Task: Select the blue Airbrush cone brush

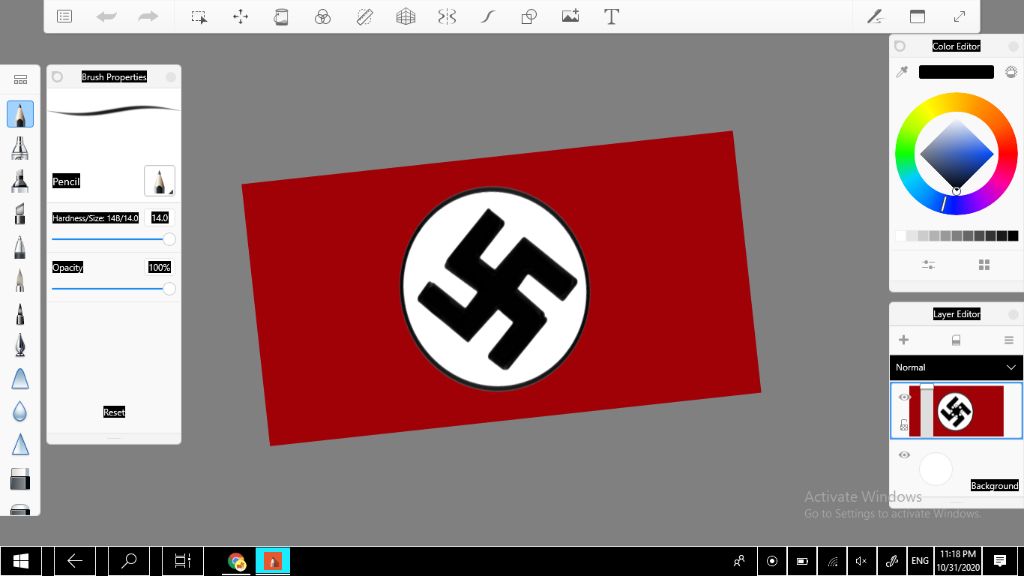Action: click(x=20, y=379)
